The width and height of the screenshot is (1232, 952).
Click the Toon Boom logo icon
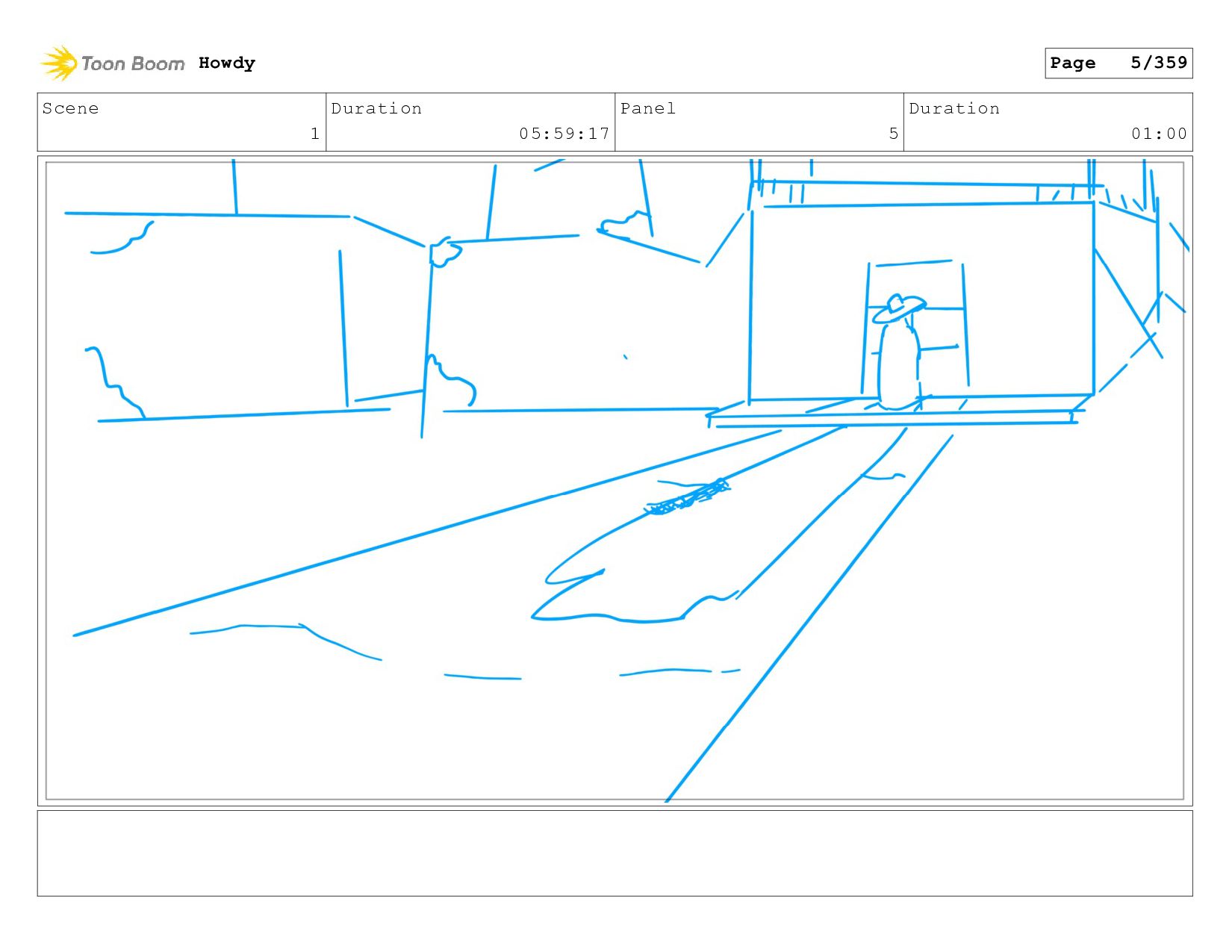(58, 63)
